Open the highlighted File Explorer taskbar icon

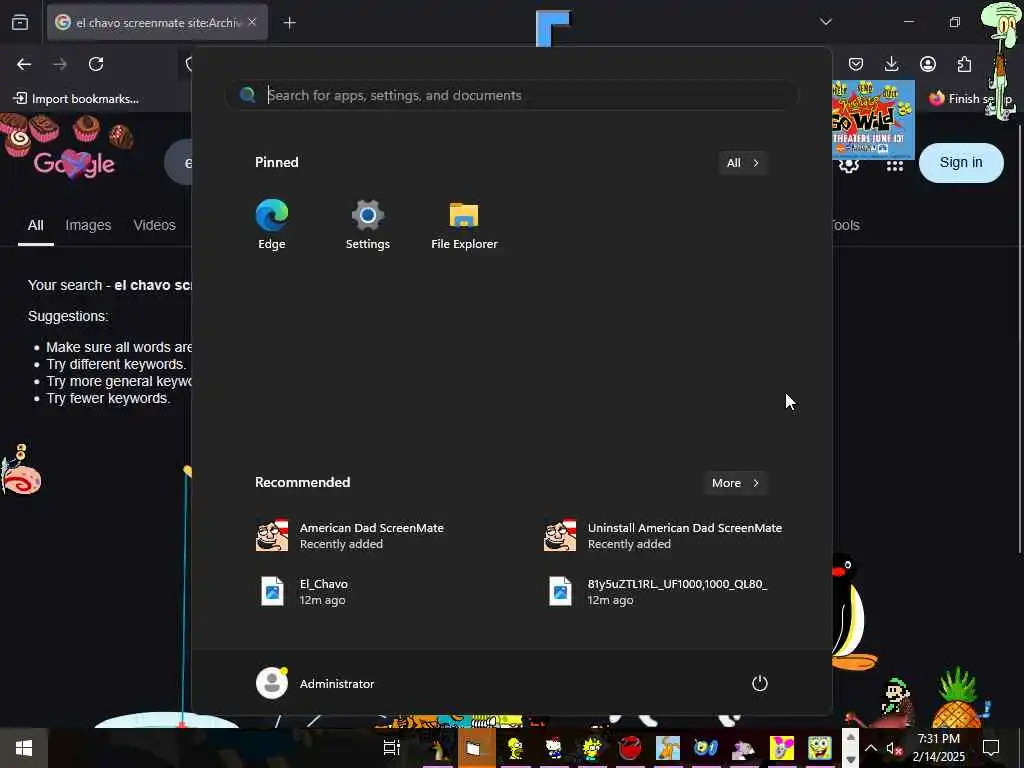tap(476, 748)
